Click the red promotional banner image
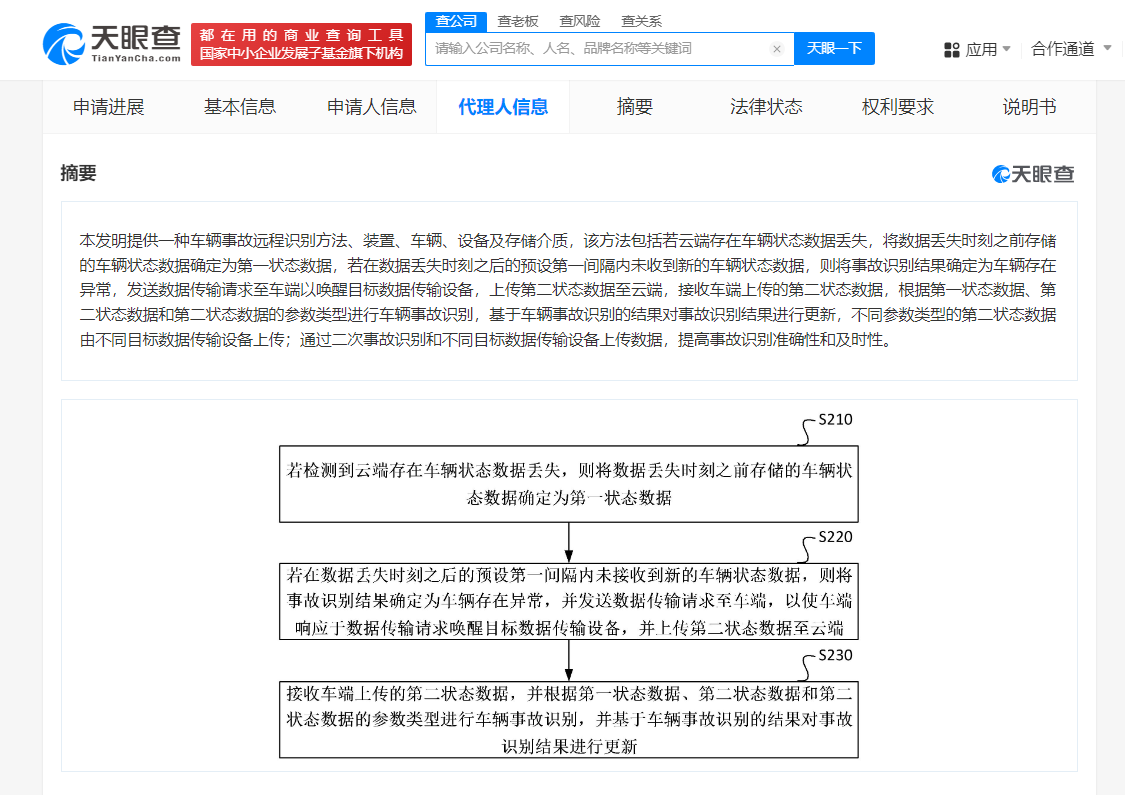 click(x=301, y=45)
